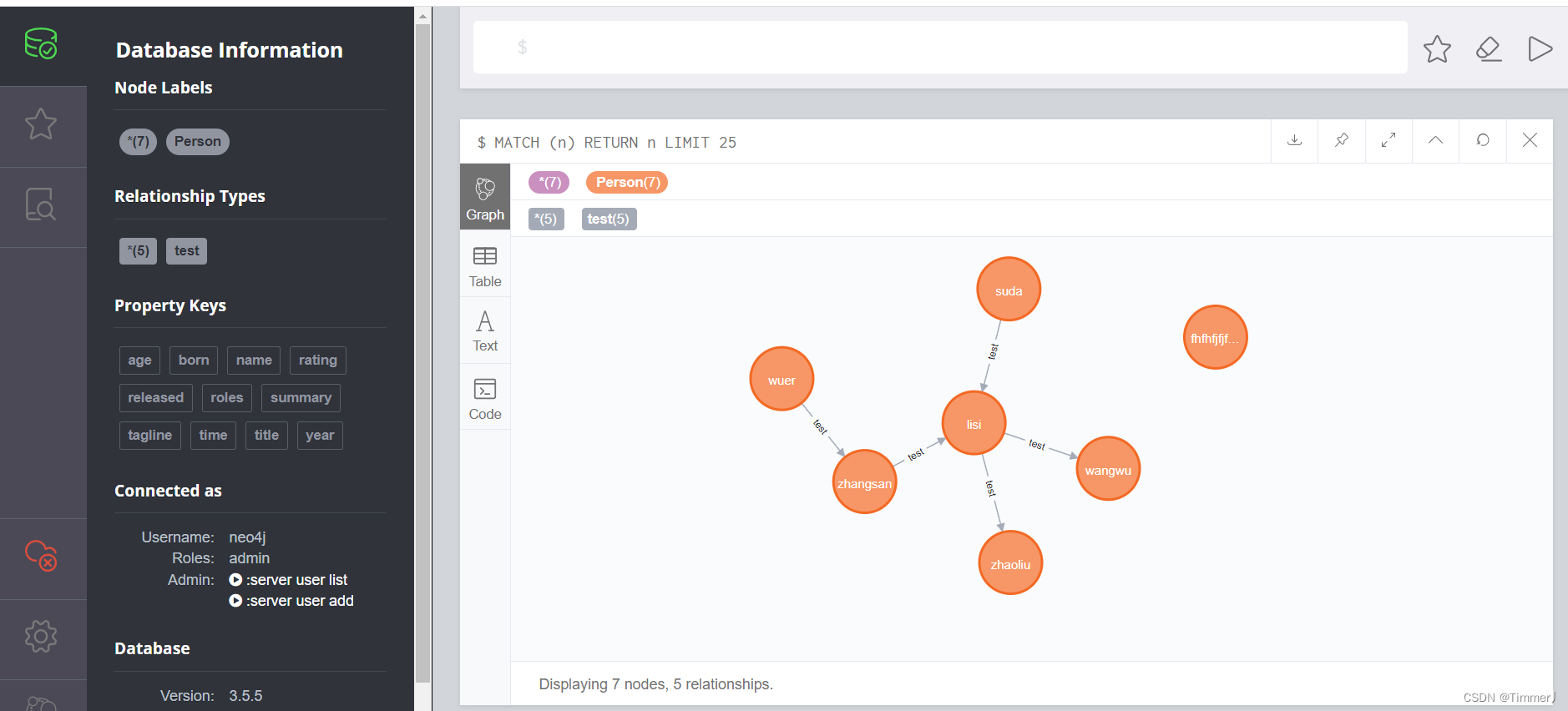The image size is (1568, 711).
Task: Run the :server user list command
Action: click(295, 579)
